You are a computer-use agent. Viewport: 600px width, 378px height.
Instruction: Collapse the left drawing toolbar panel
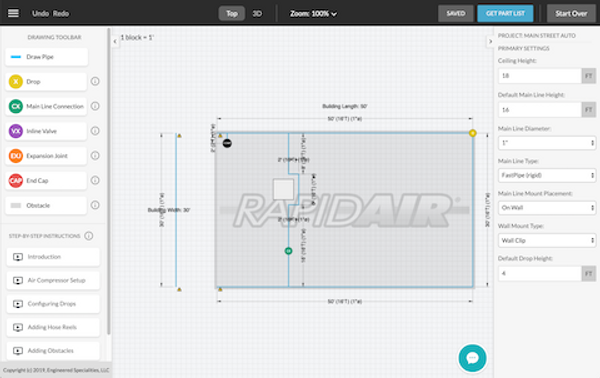point(115,41)
